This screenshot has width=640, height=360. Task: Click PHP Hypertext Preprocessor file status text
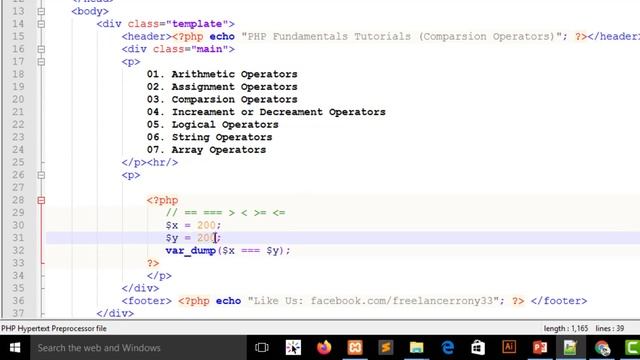(54, 328)
